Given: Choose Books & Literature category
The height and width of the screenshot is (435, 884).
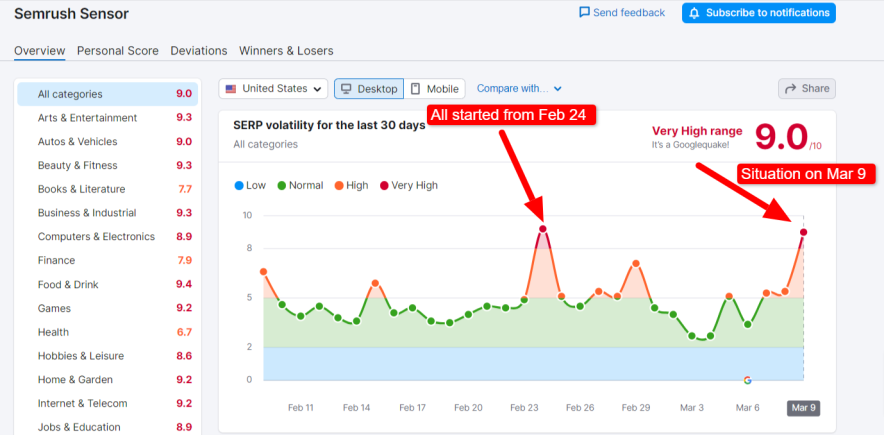Looking at the screenshot, I should tap(108, 189).
